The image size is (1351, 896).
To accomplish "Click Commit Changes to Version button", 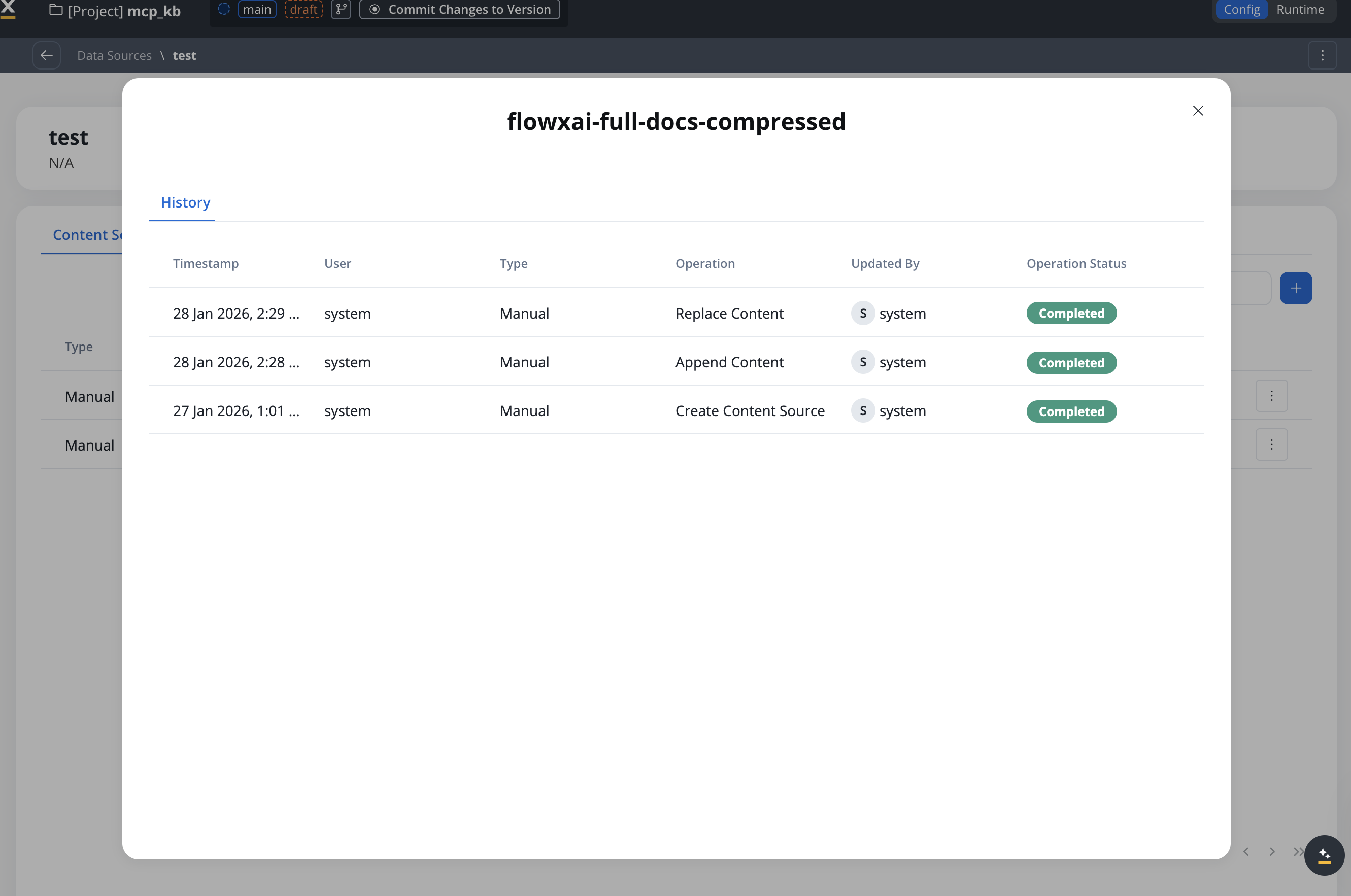I will (459, 9).
